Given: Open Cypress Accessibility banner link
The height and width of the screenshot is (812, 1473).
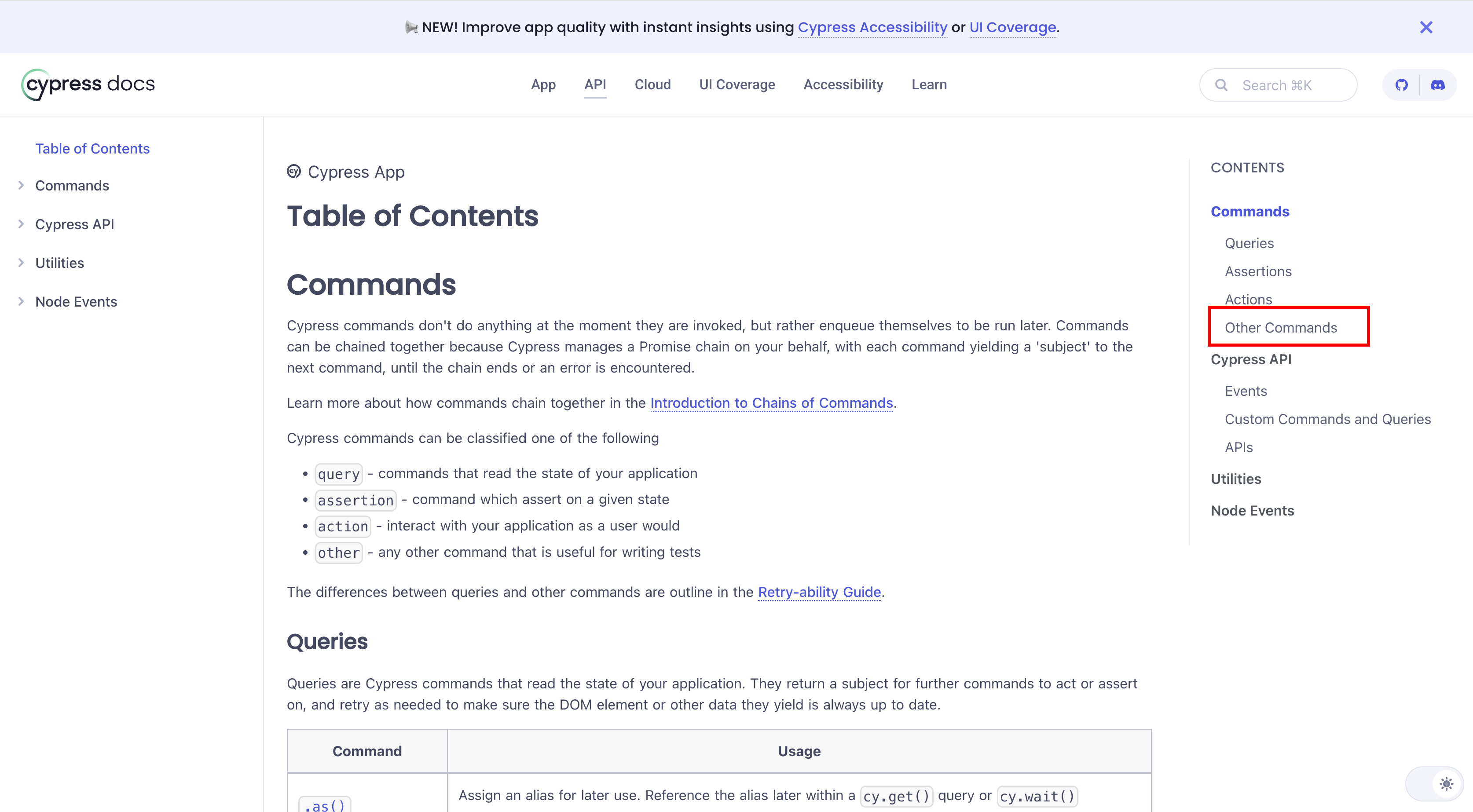Looking at the screenshot, I should pyautogui.click(x=872, y=27).
